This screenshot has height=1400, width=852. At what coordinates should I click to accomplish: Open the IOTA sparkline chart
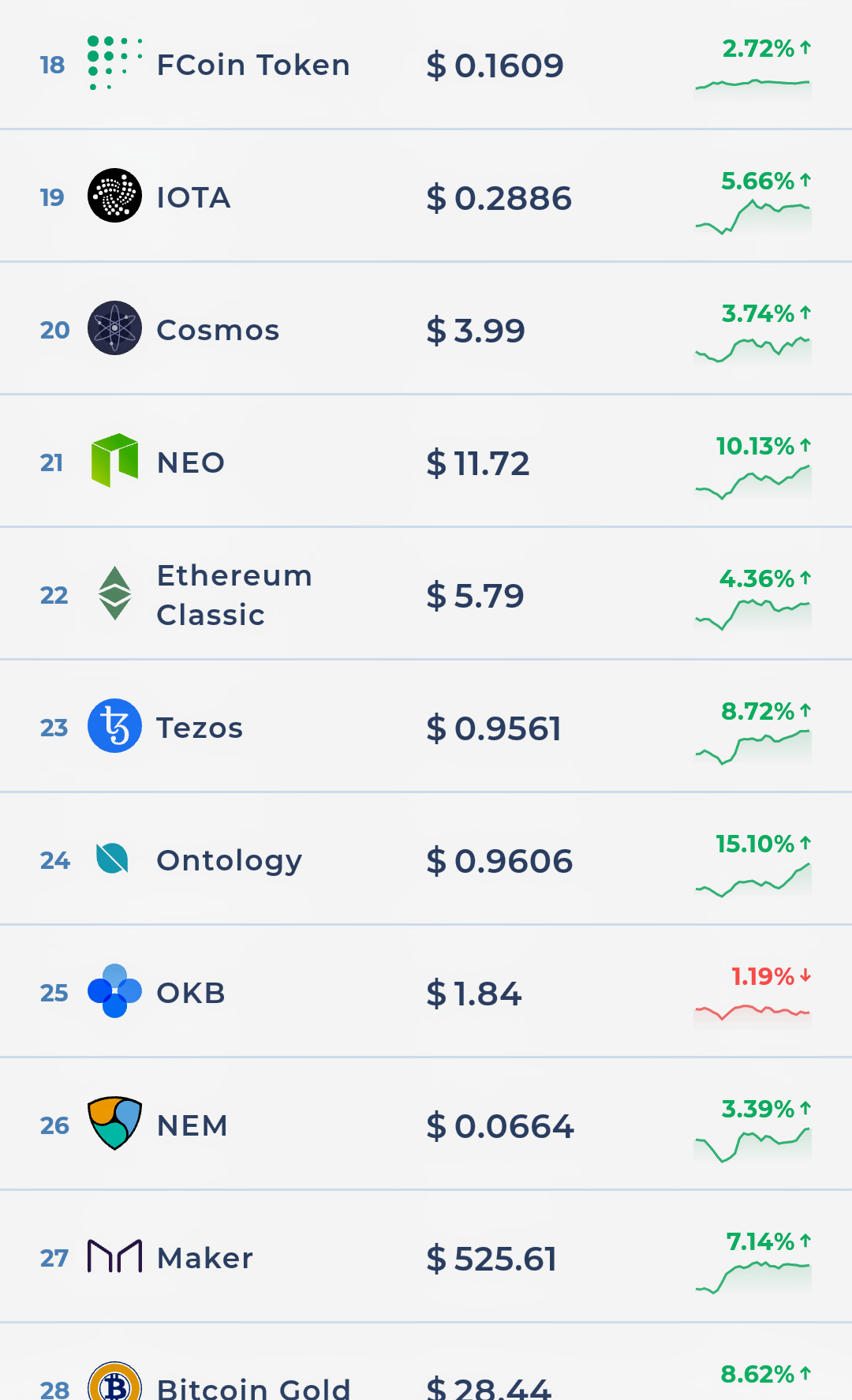tap(753, 216)
